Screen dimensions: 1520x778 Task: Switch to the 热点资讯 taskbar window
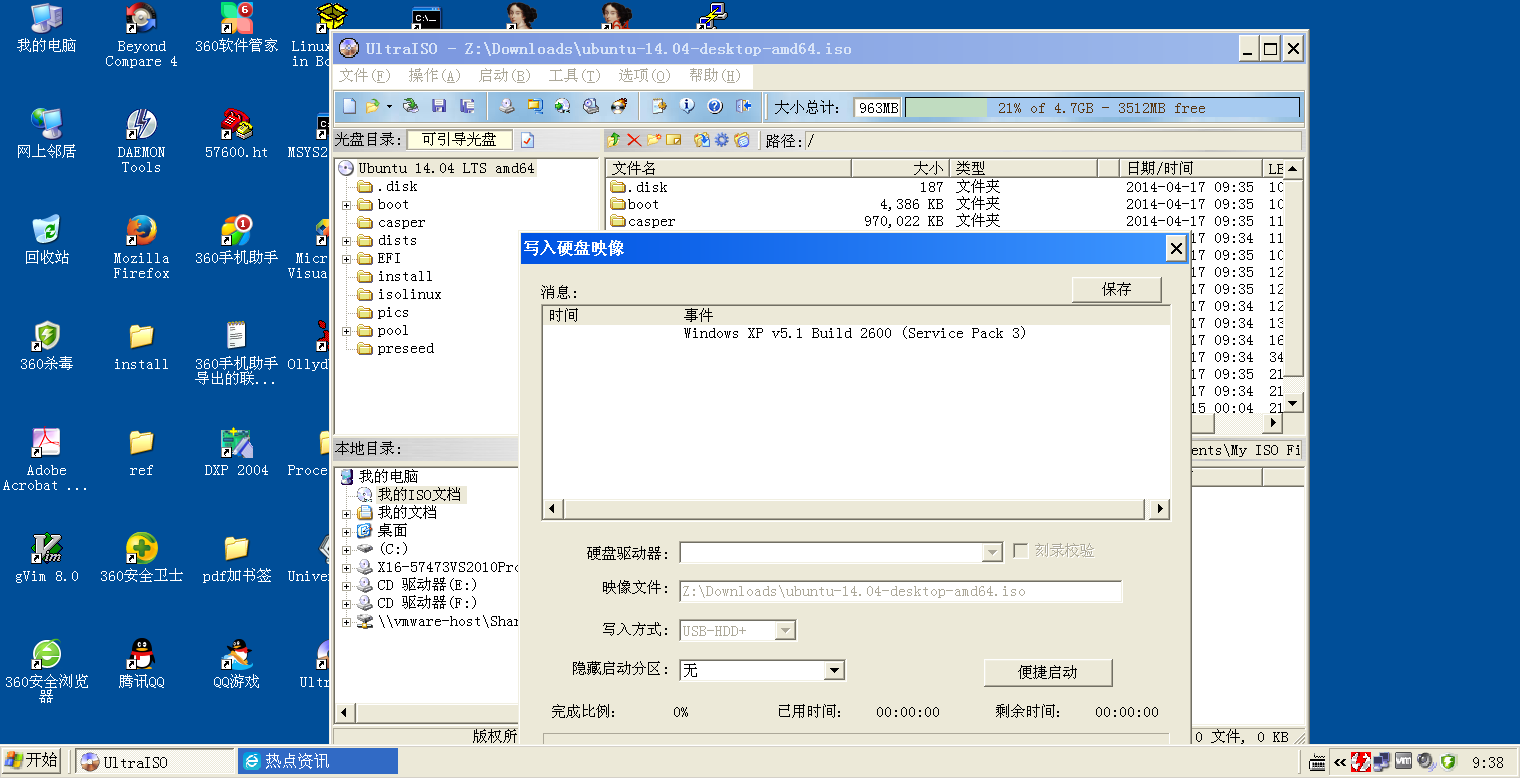[x=317, y=761]
